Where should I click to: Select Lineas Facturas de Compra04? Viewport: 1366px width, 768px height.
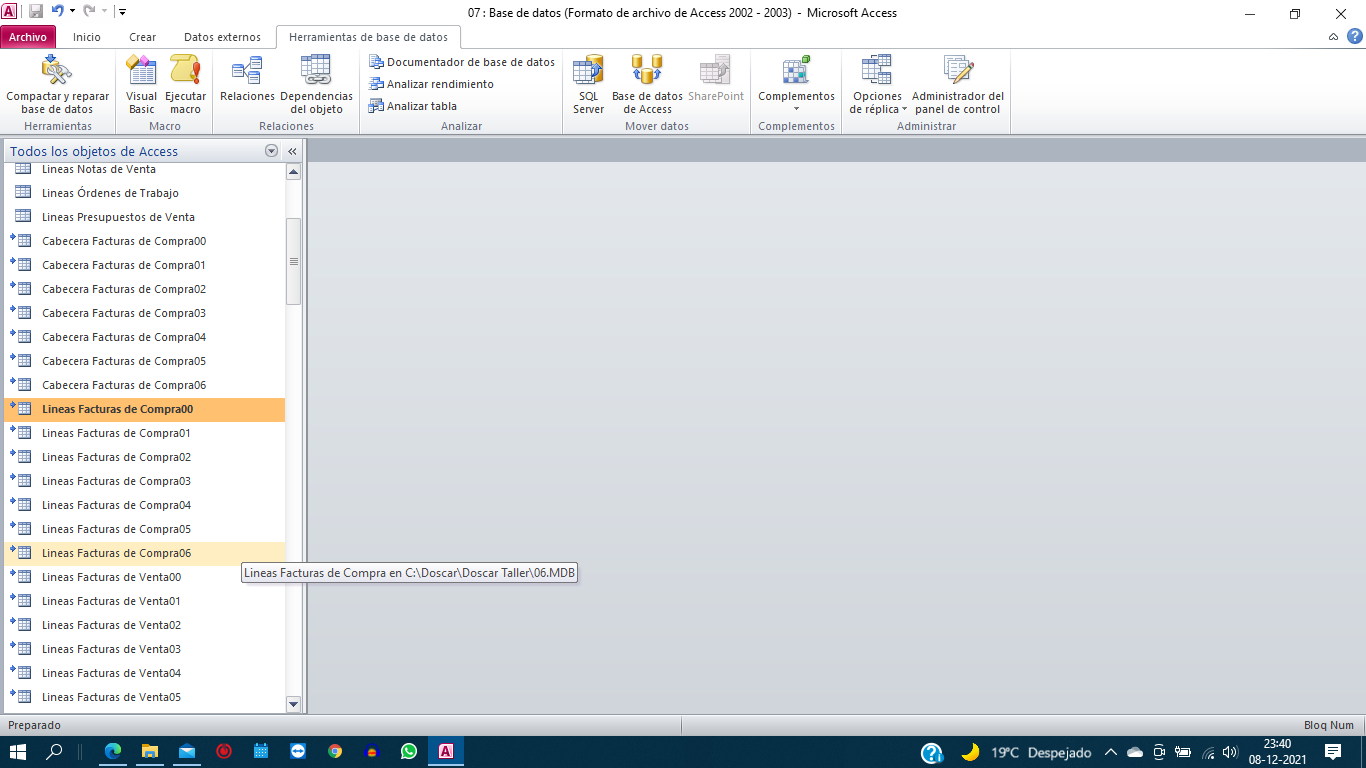pos(144,505)
